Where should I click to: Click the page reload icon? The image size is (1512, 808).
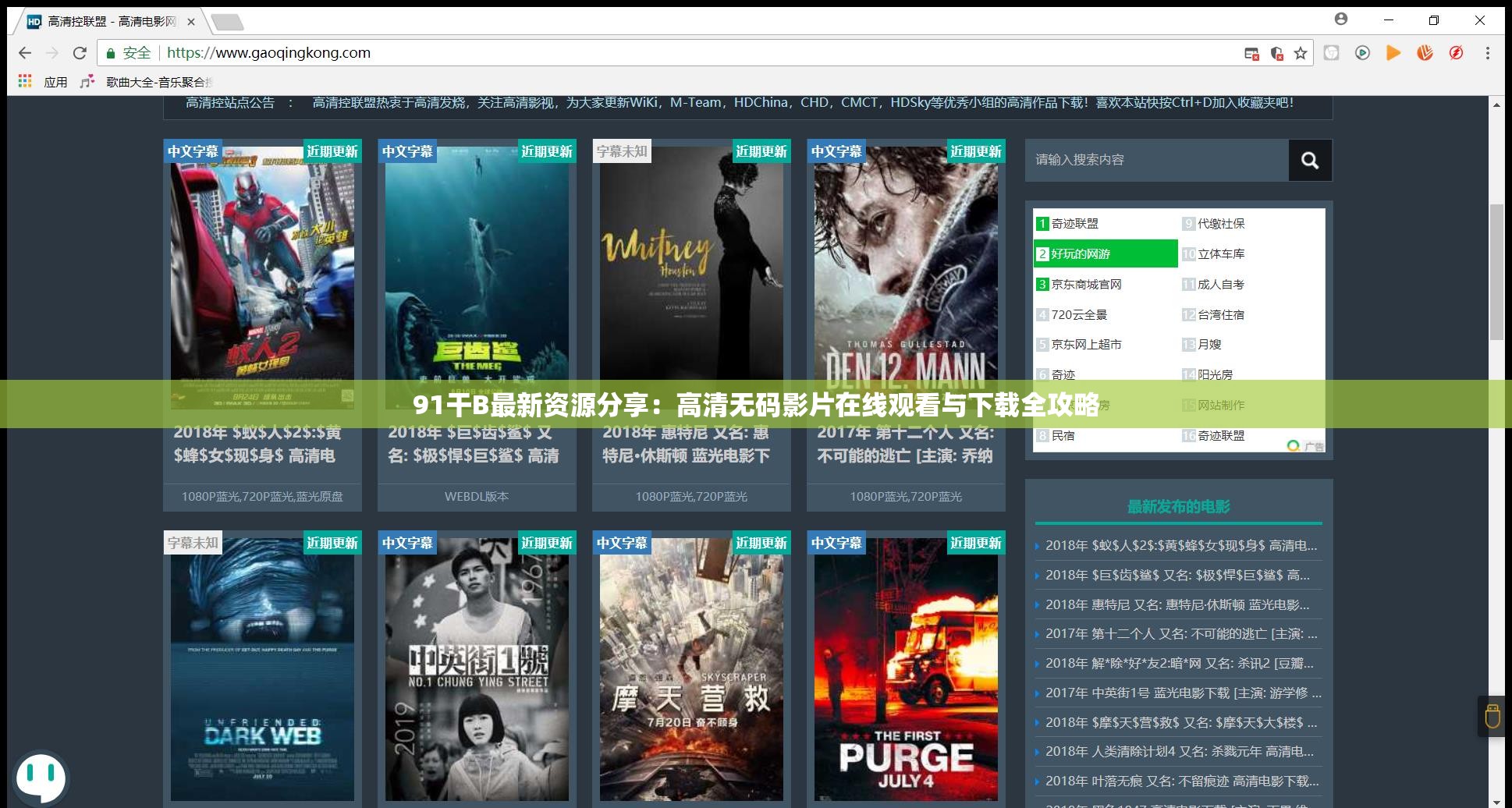pyautogui.click(x=80, y=53)
